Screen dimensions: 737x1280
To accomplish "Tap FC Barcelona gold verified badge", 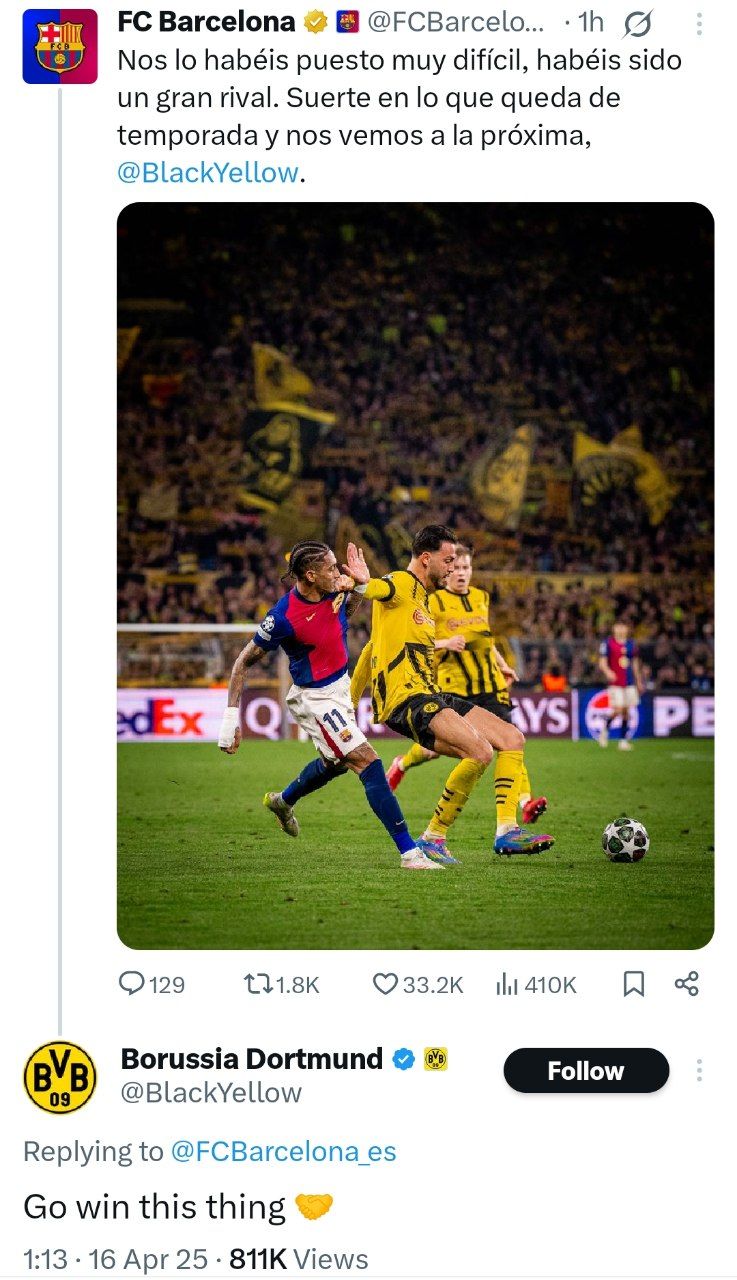I will pos(316,21).
